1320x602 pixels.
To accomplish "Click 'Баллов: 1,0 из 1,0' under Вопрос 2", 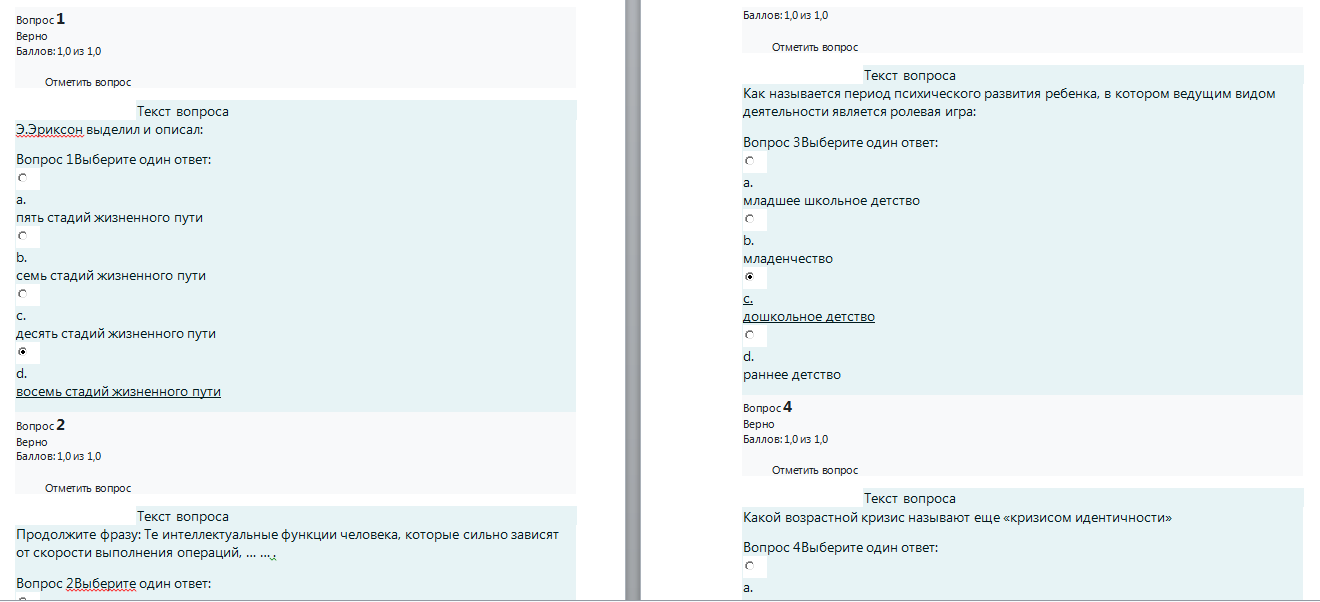I will (x=59, y=456).
